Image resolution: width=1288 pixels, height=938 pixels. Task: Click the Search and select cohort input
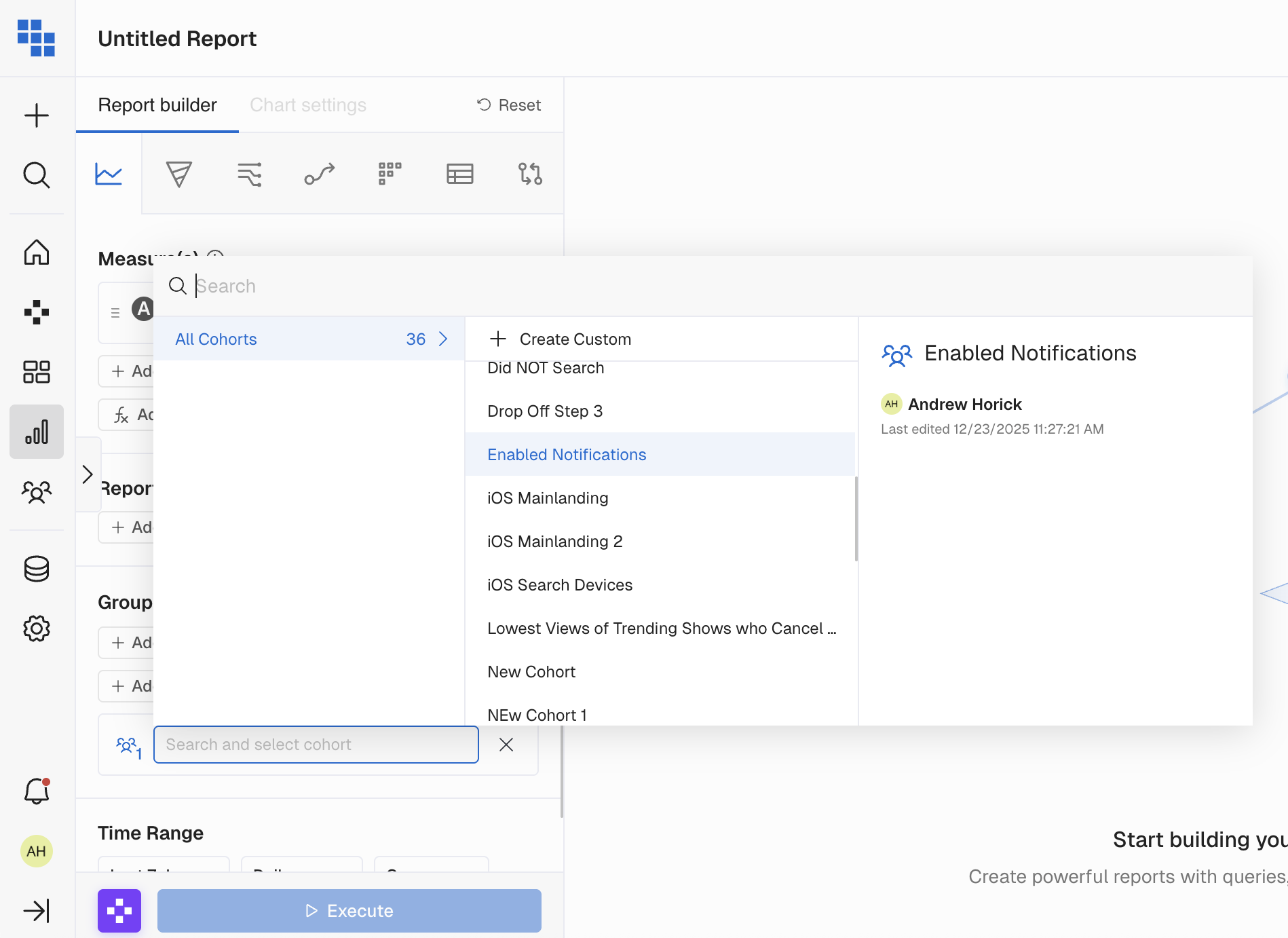[316, 745]
